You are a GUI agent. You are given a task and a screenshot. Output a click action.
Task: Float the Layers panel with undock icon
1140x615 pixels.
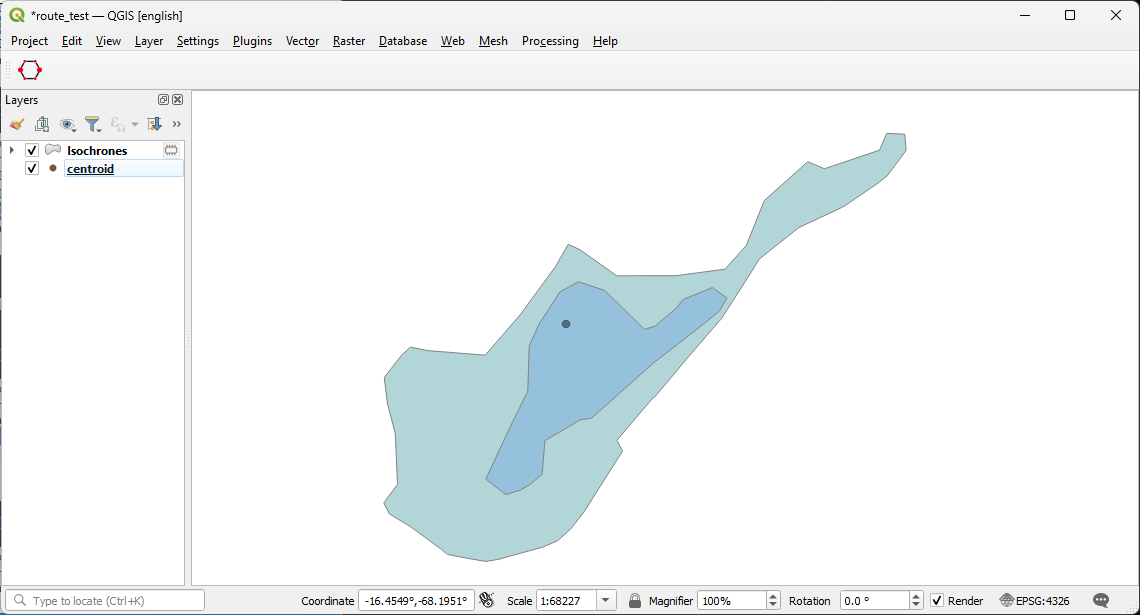pyautogui.click(x=164, y=100)
